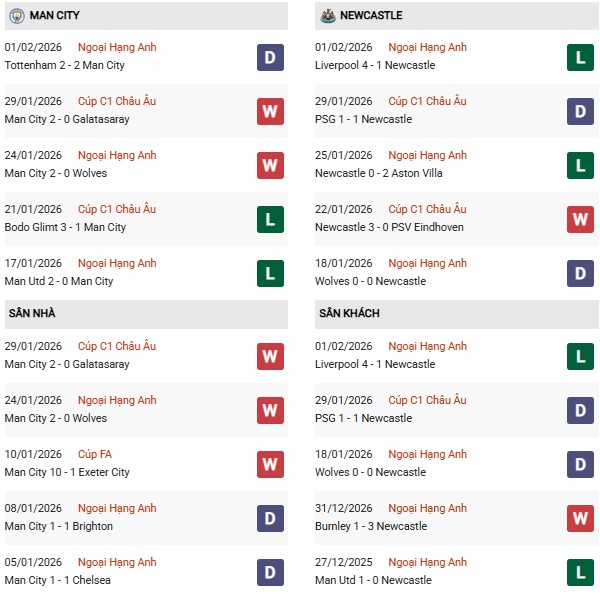Select the Man City 1 - 1 Brighton result
This screenshot has height=595, width=600.
pyautogui.click(x=58, y=526)
